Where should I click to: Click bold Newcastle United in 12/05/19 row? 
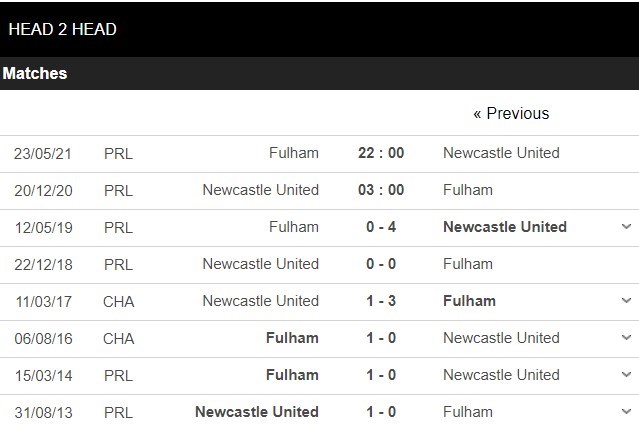coord(505,227)
